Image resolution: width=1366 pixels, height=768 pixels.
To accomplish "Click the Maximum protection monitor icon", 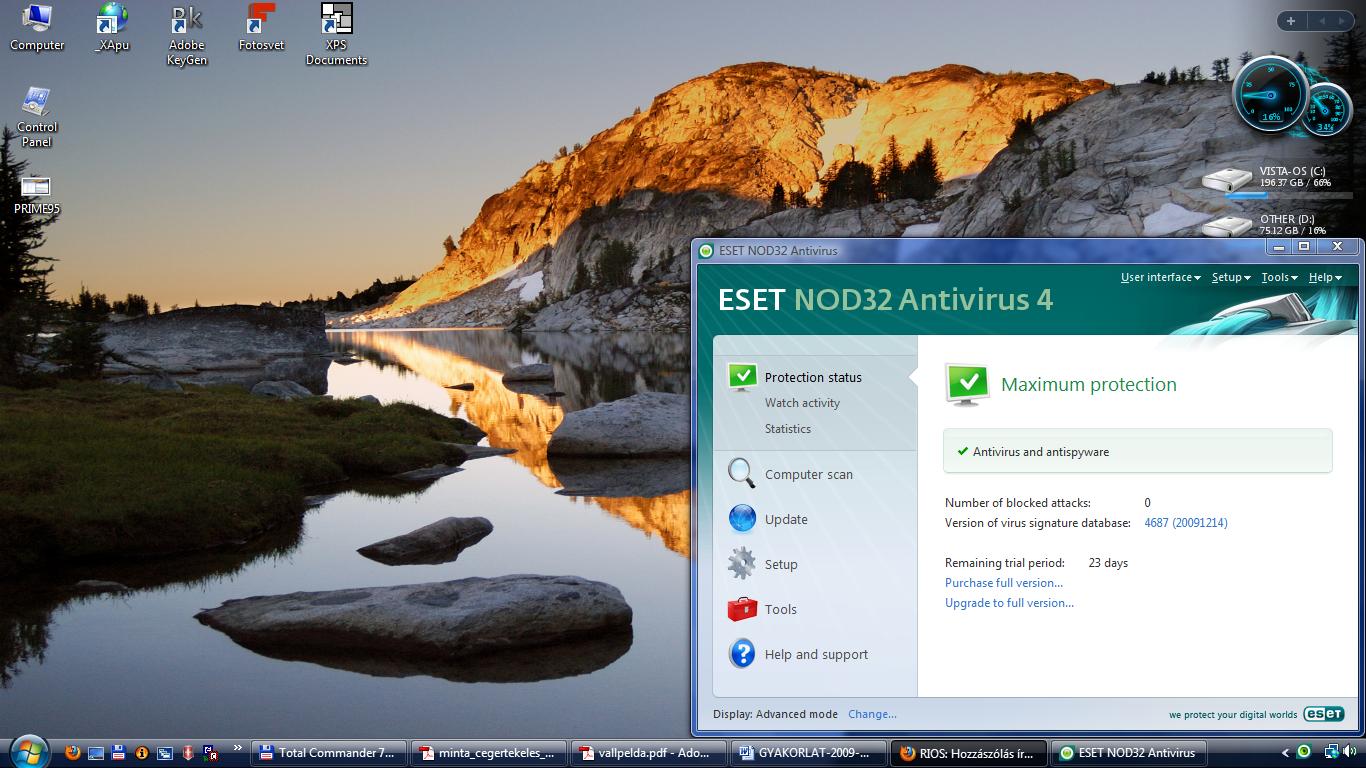I will (967, 385).
